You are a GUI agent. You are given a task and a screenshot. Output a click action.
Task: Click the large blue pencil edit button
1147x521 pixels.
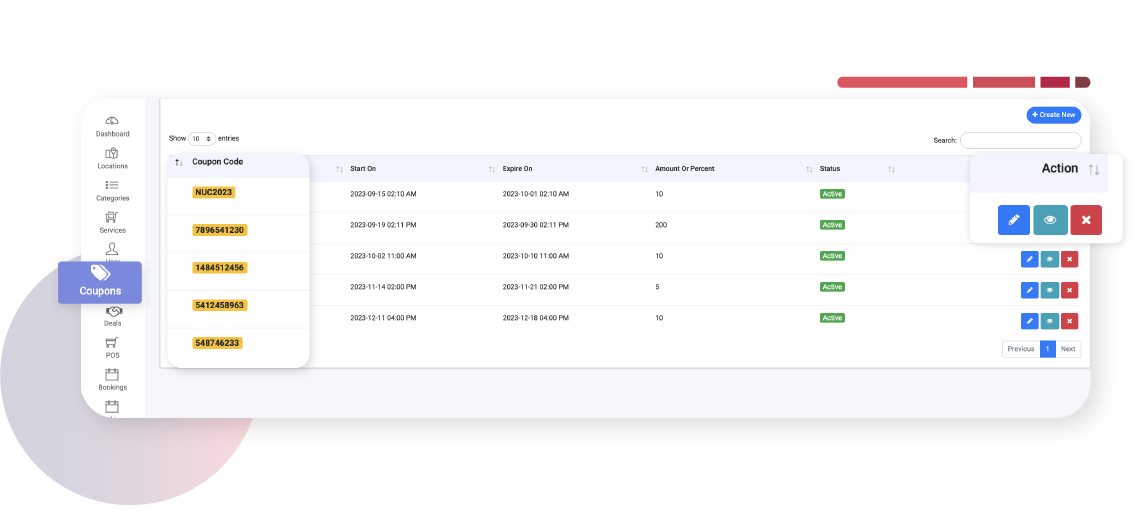tap(1013, 220)
